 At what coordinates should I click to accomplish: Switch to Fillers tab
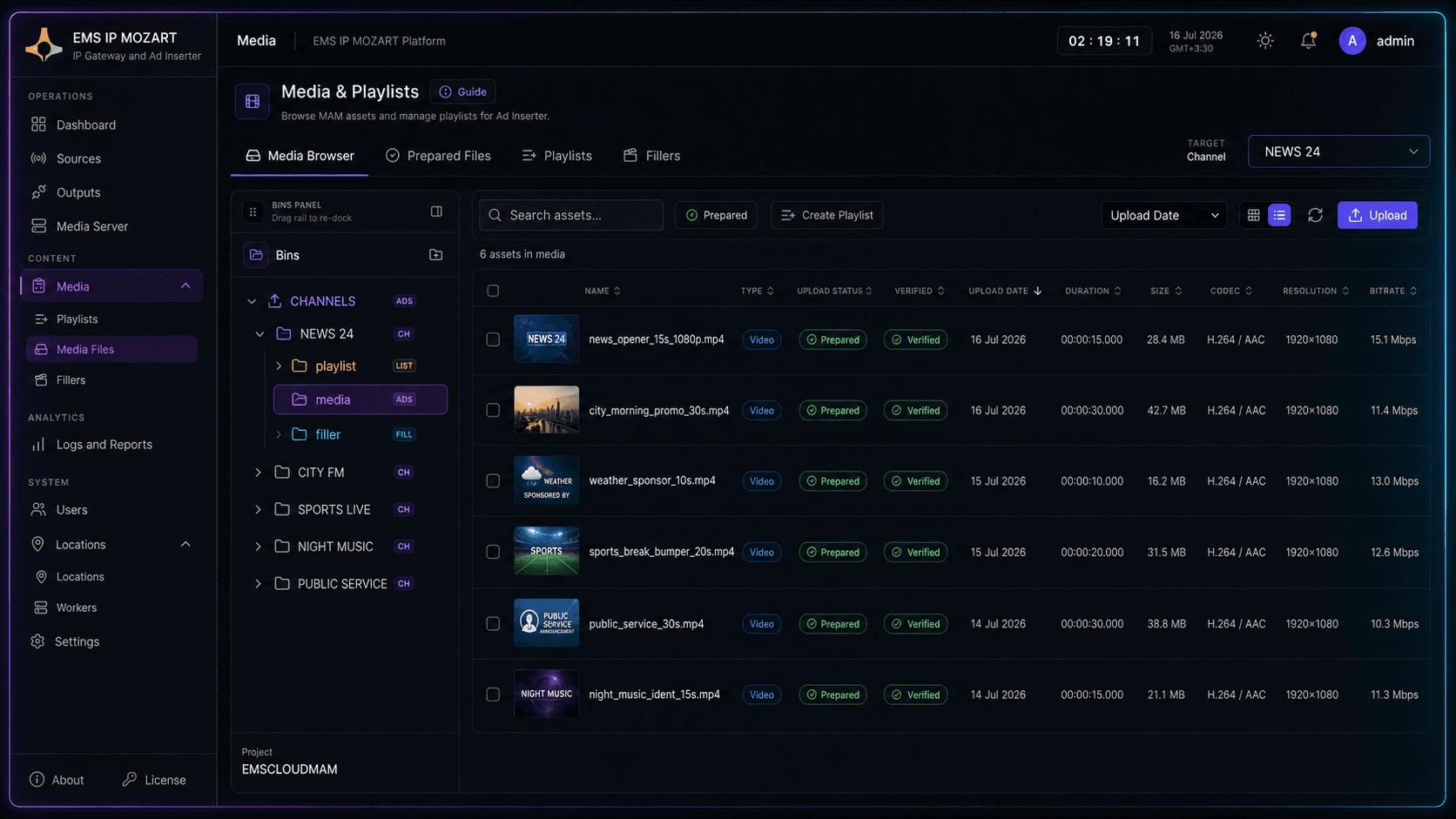[x=652, y=156]
